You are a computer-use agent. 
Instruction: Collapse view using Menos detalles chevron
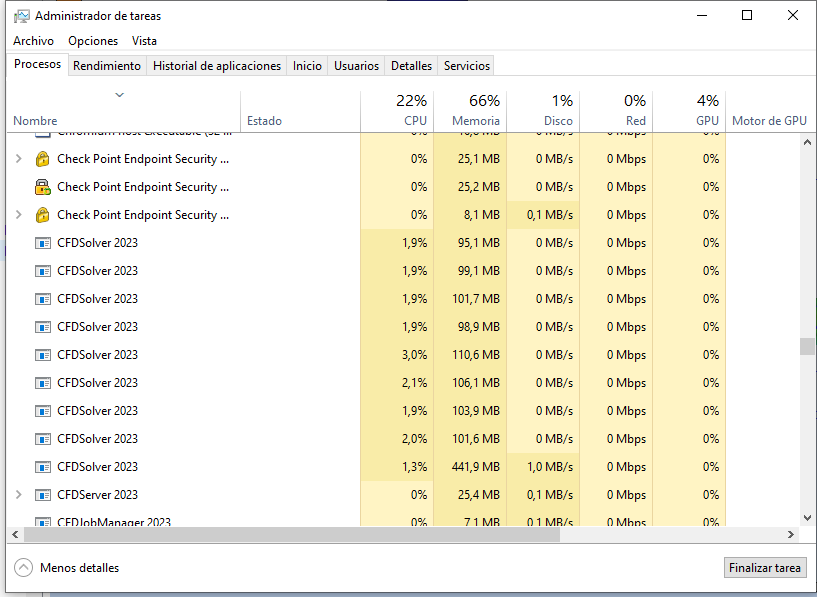tap(21, 567)
